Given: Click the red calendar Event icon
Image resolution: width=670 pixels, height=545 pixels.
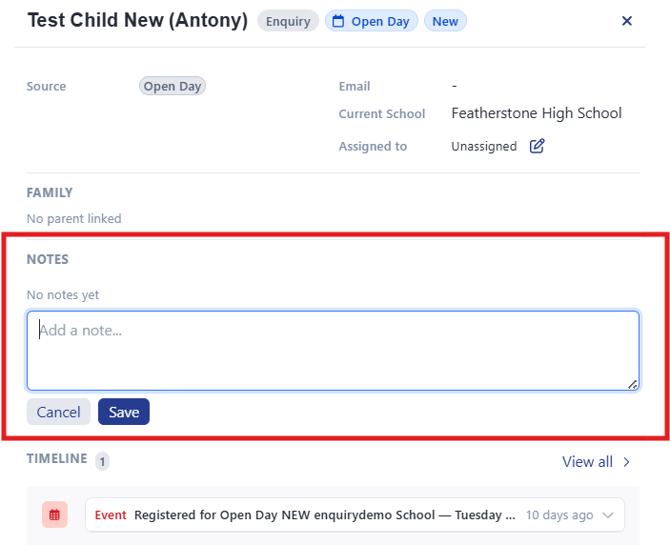Looking at the screenshot, I should coord(55,515).
